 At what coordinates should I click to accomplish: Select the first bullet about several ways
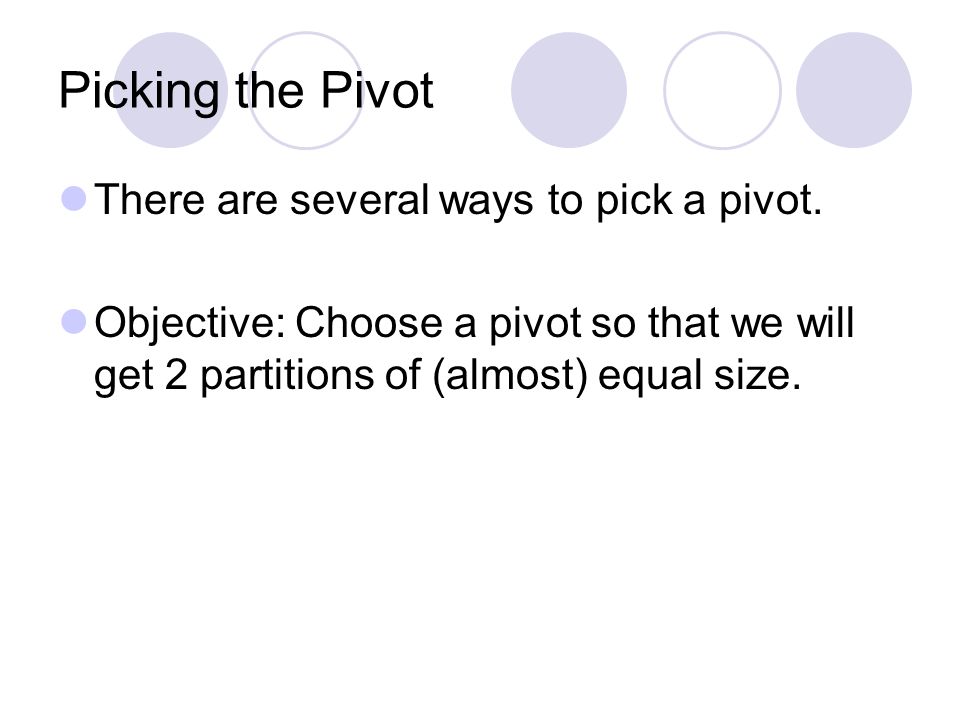pyautogui.click(x=458, y=200)
